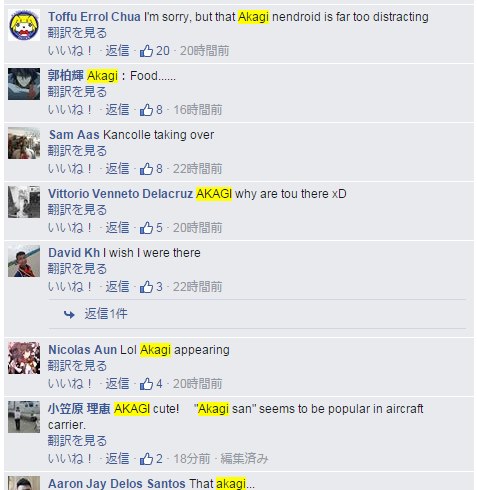Like Nicolas Aun's comment via いいね！
The height and width of the screenshot is (490, 477).
[70, 384]
